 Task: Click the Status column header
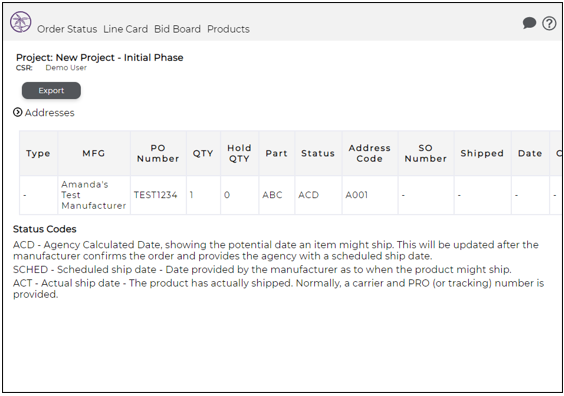tap(318, 153)
